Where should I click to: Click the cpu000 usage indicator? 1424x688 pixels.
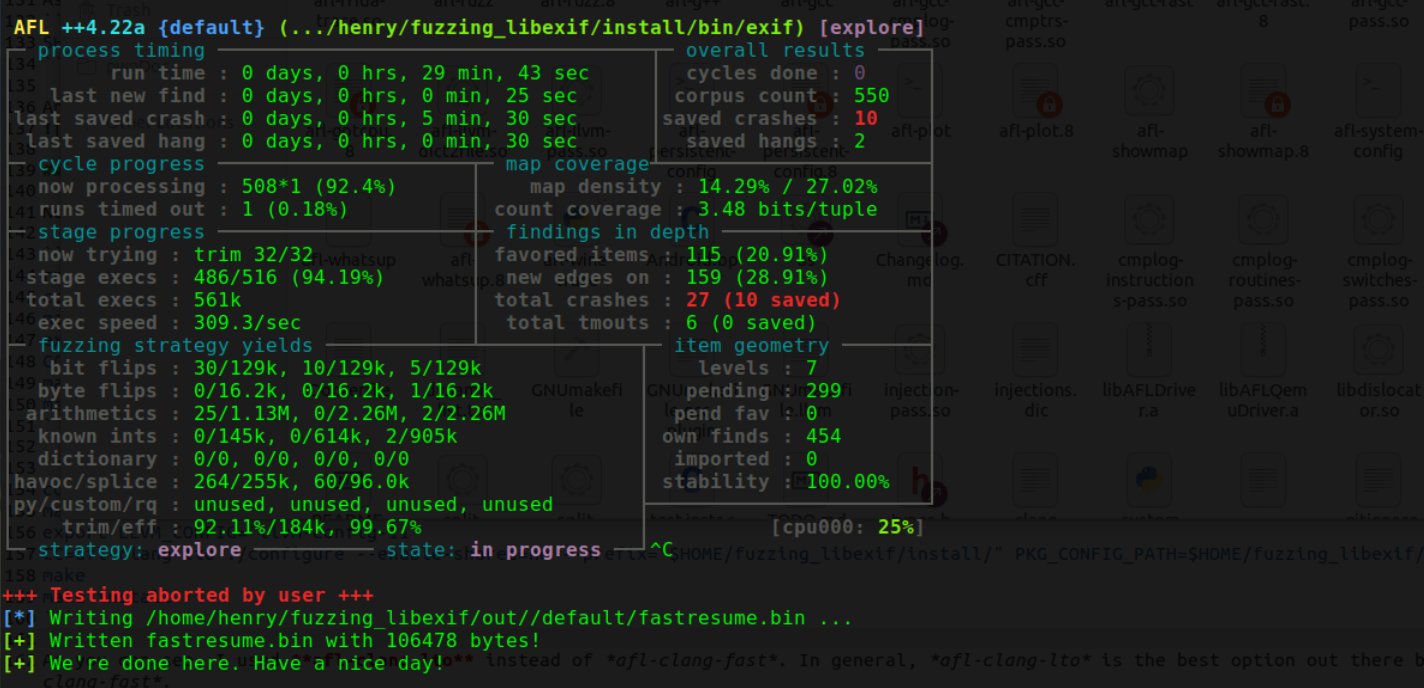842,527
